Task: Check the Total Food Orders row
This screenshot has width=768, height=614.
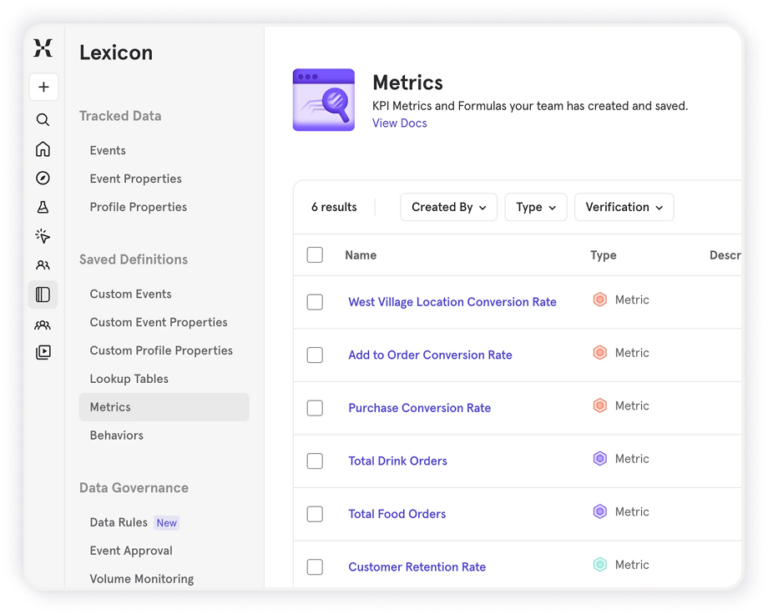Action: pos(315,514)
